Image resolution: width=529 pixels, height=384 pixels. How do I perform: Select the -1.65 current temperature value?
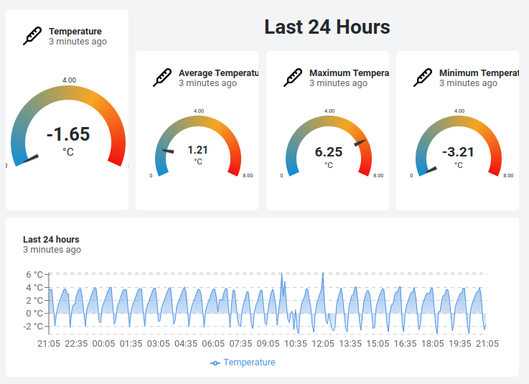[68, 134]
